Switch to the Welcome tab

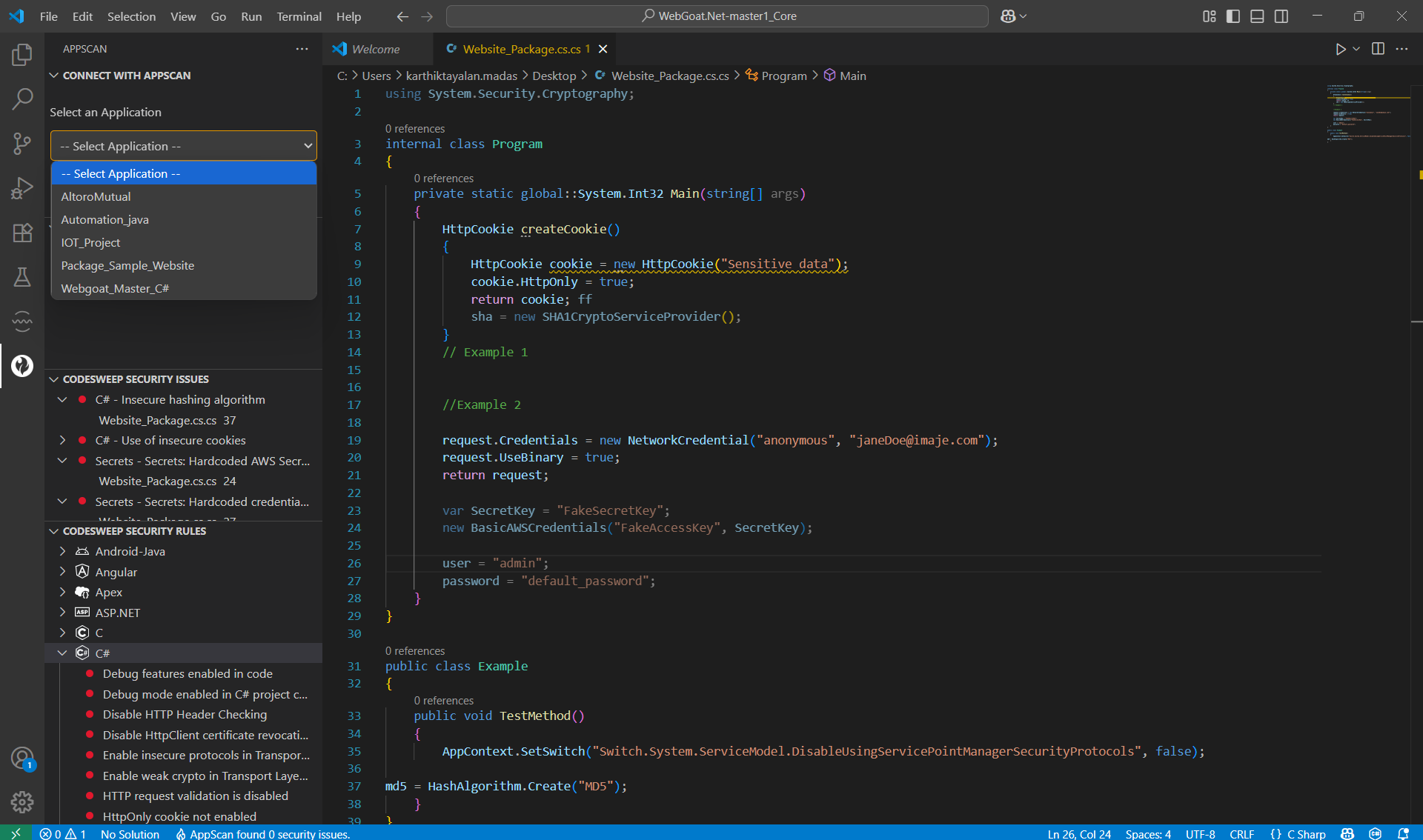click(375, 49)
